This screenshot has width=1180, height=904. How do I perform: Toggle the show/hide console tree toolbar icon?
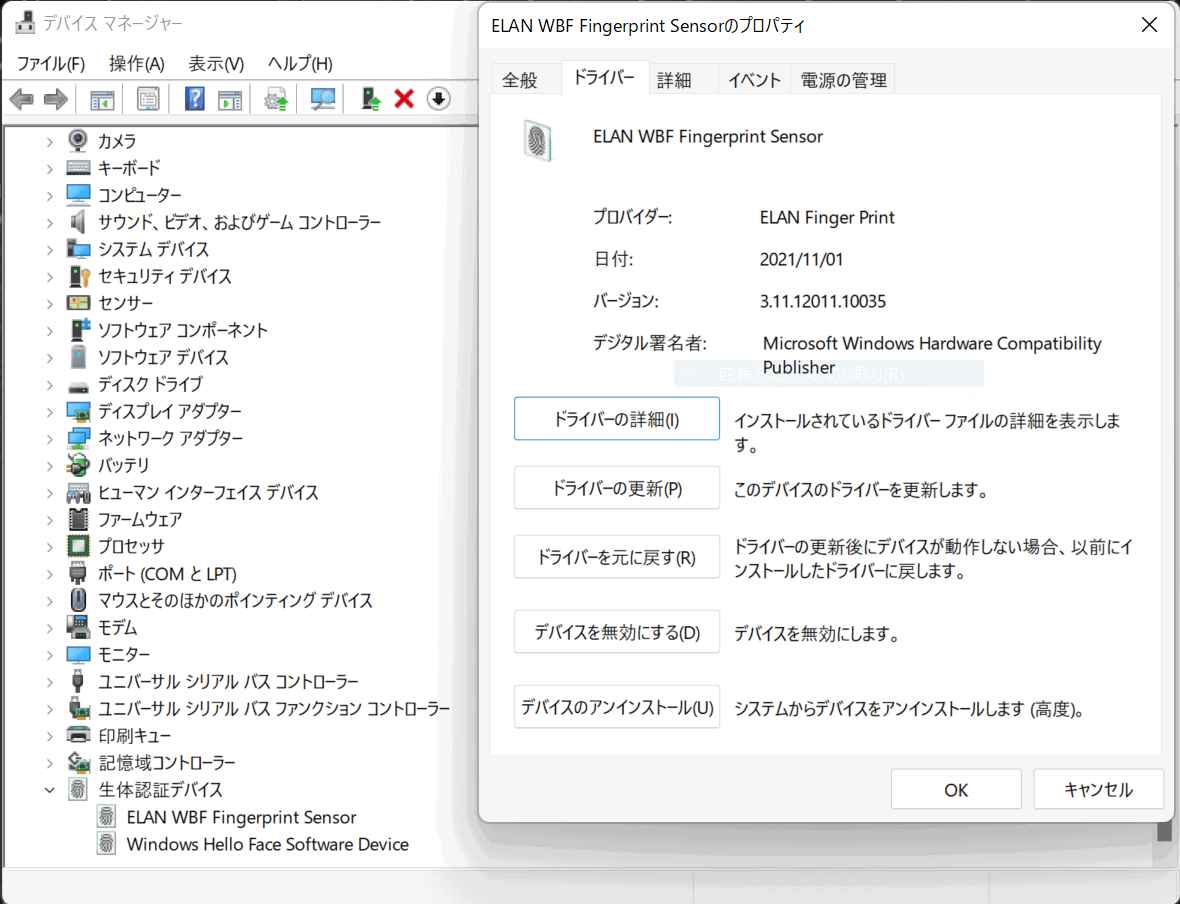point(102,99)
